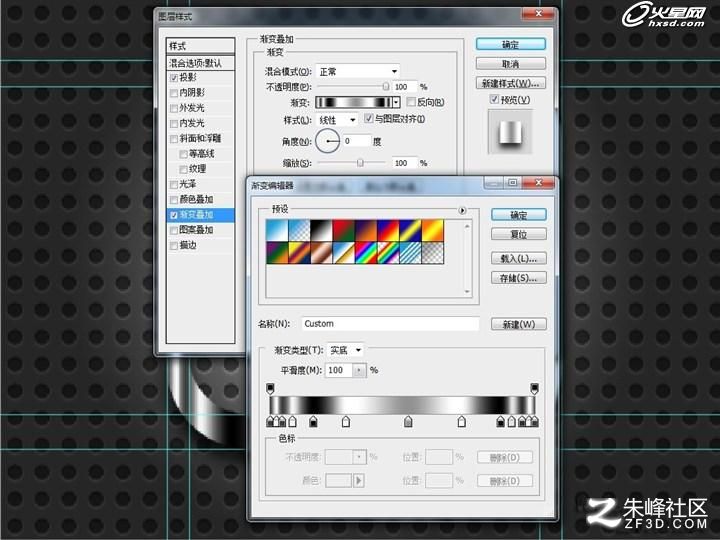The height and width of the screenshot is (540, 720).
Task: Select the right opacity stop above gradient
Action: point(534,388)
